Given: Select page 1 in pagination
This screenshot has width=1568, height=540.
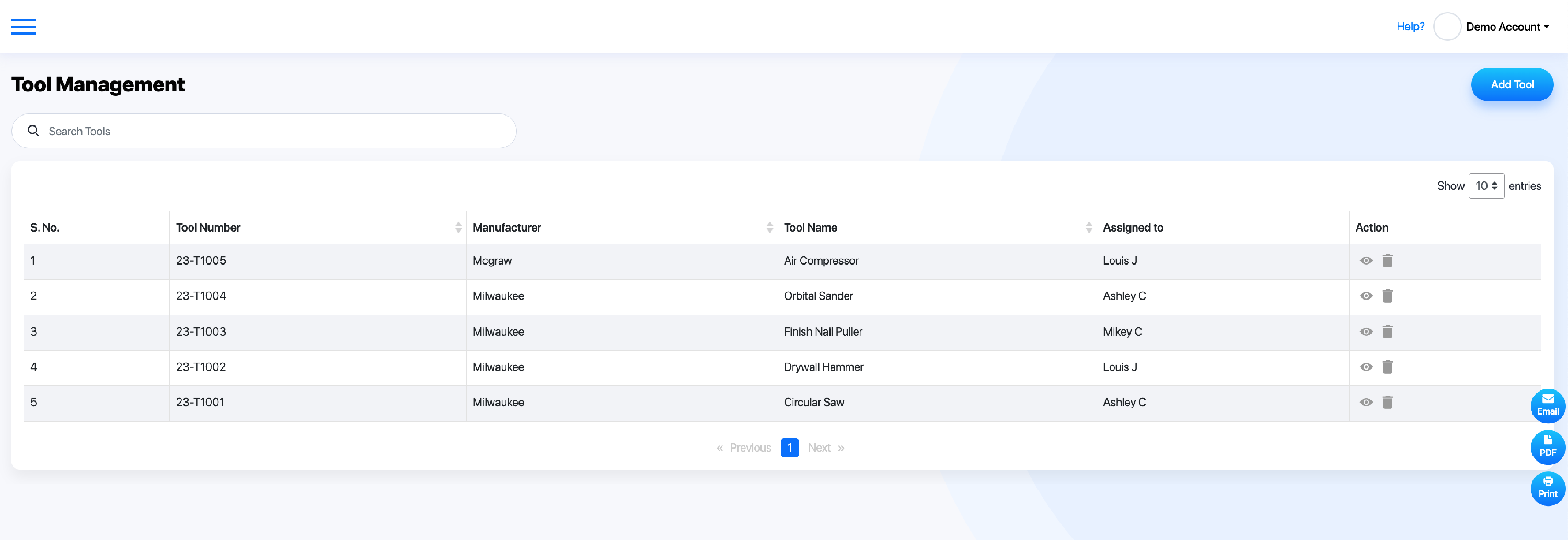Looking at the screenshot, I should [x=789, y=448].
